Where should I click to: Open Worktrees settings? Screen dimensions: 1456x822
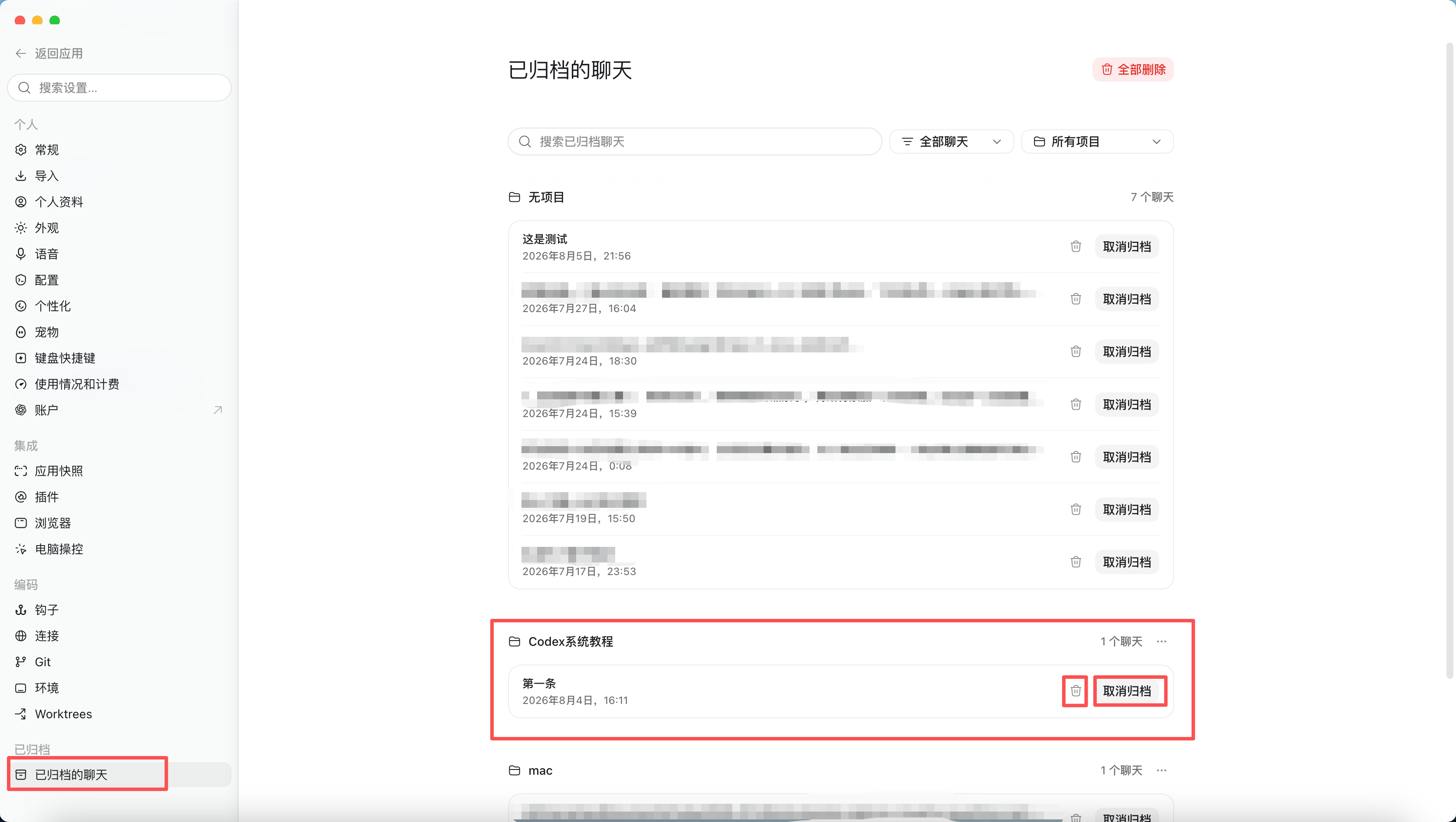pos(119,714)
